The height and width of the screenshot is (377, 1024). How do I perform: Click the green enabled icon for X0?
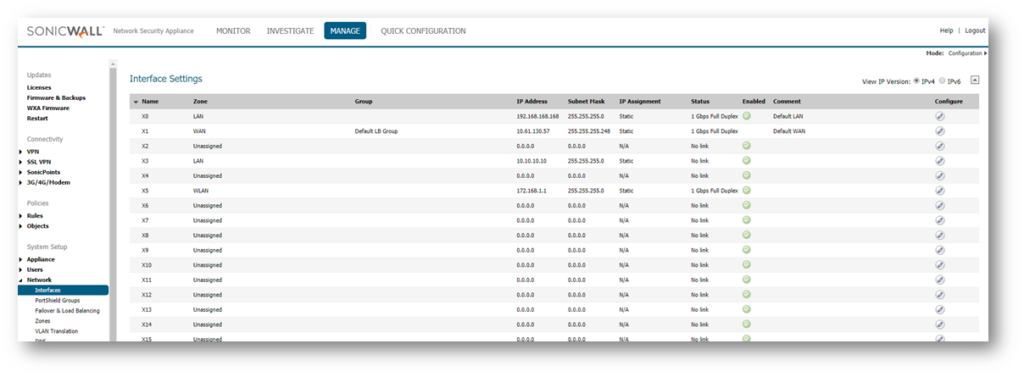pos(746,116)
